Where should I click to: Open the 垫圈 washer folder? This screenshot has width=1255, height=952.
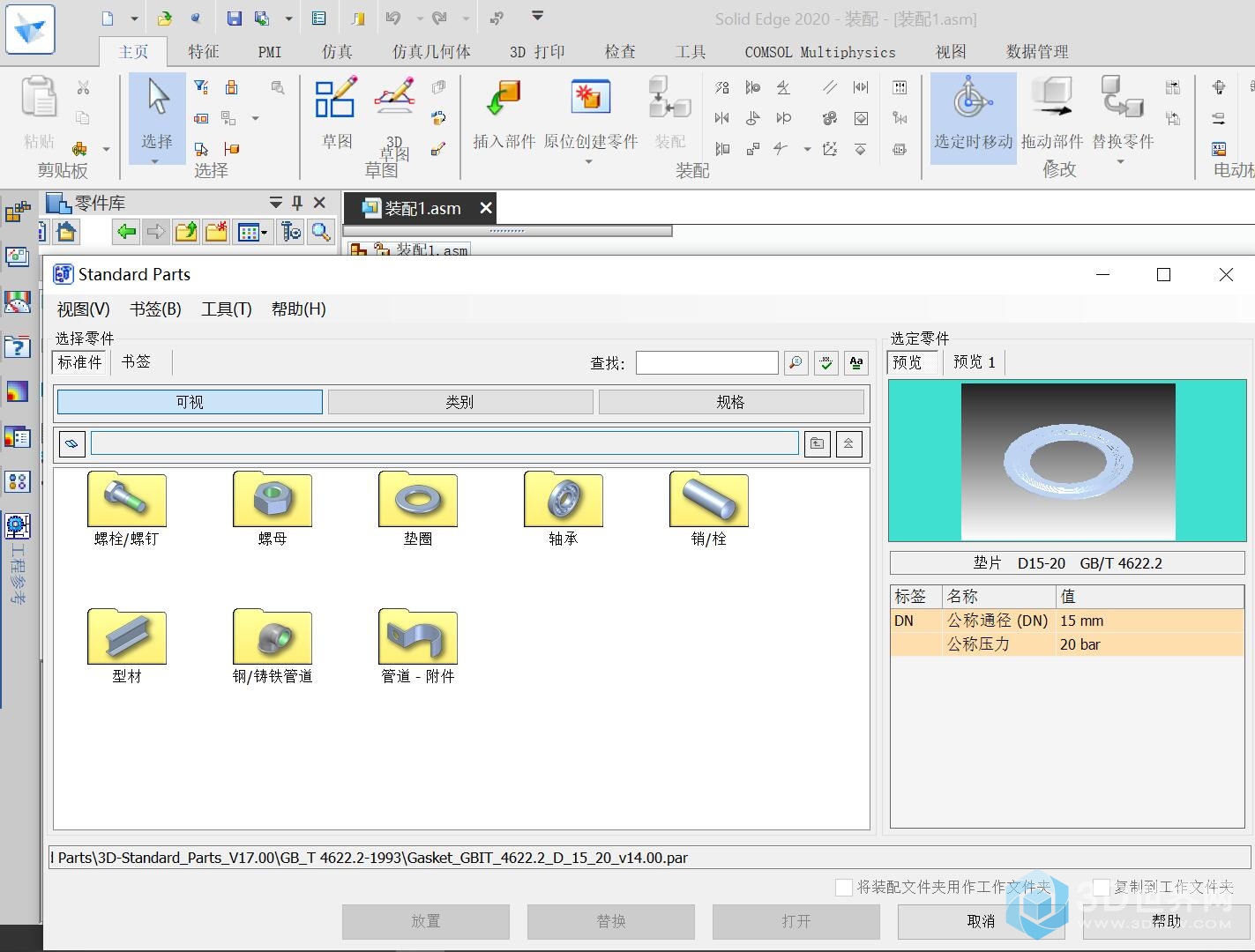pyautogui.click(x=418, y=509)
